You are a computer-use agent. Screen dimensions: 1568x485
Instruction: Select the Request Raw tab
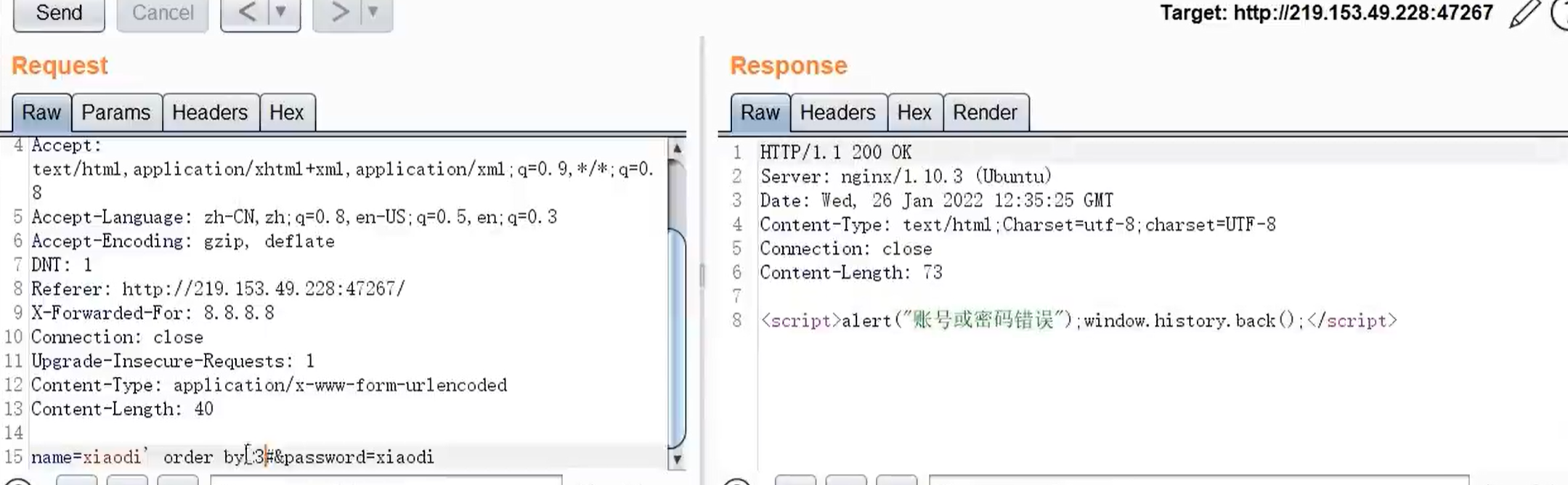[41, 113]
